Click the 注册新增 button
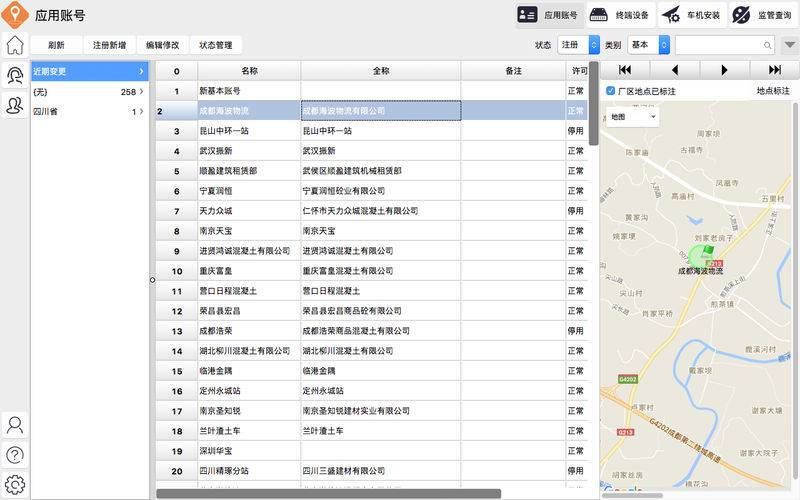Screen dimensions: 800x500 click(x=109, y=45)
